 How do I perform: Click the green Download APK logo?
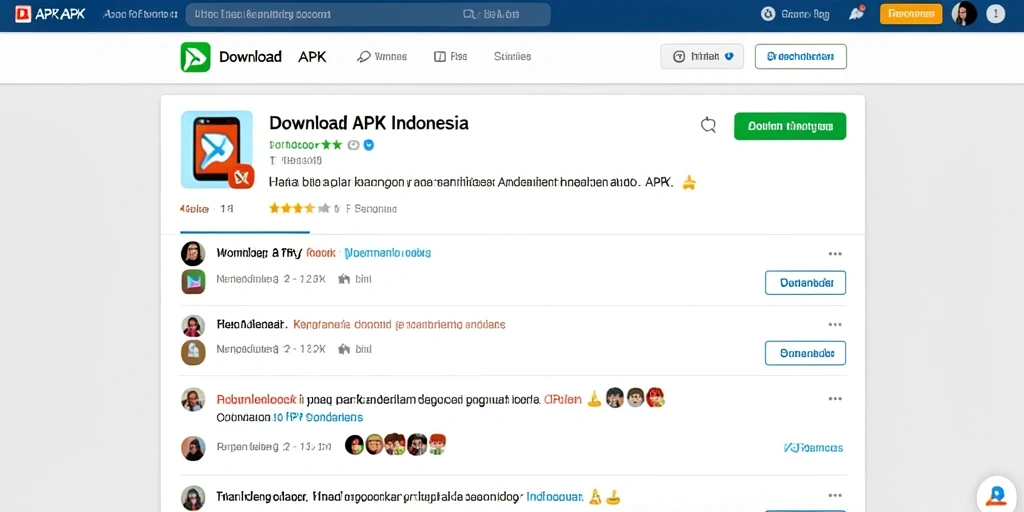coord(195,57)
